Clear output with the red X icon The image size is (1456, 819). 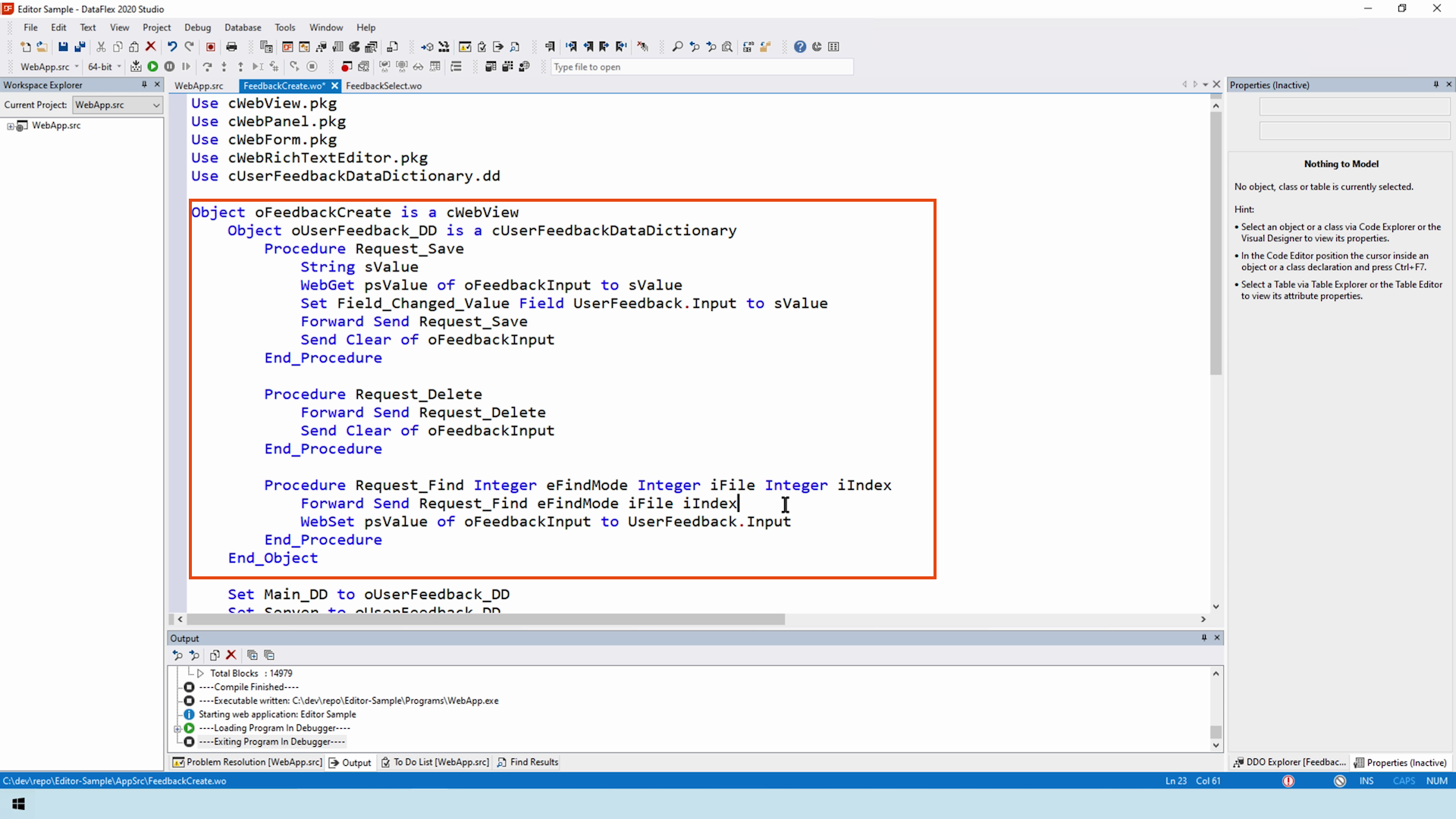tap(231, 655)
